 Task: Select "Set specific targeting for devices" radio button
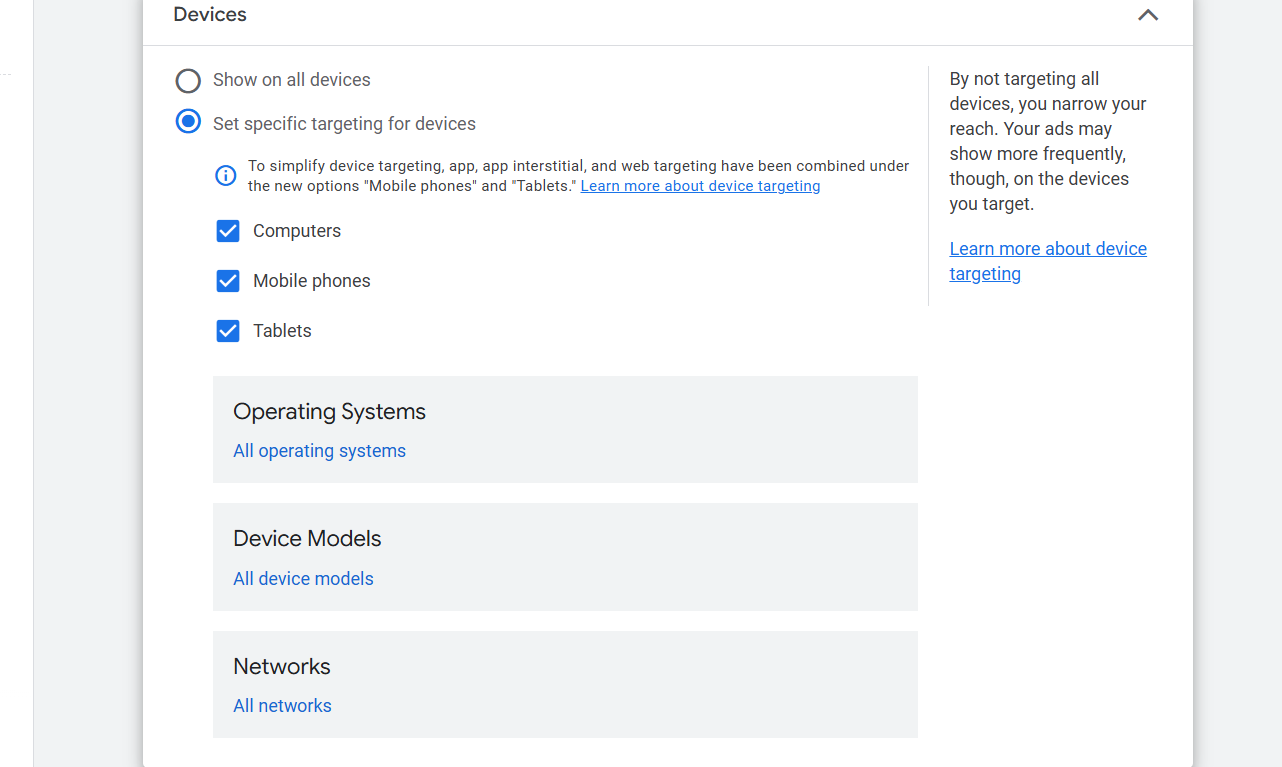point(188,122)
